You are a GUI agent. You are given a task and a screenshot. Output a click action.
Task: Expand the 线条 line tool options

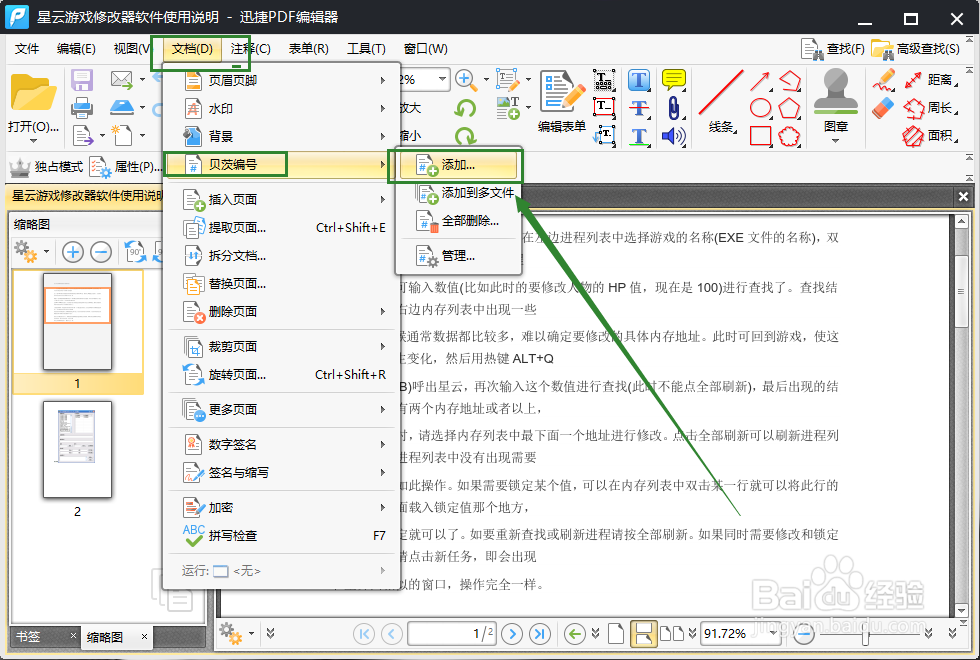pos(734,130)
